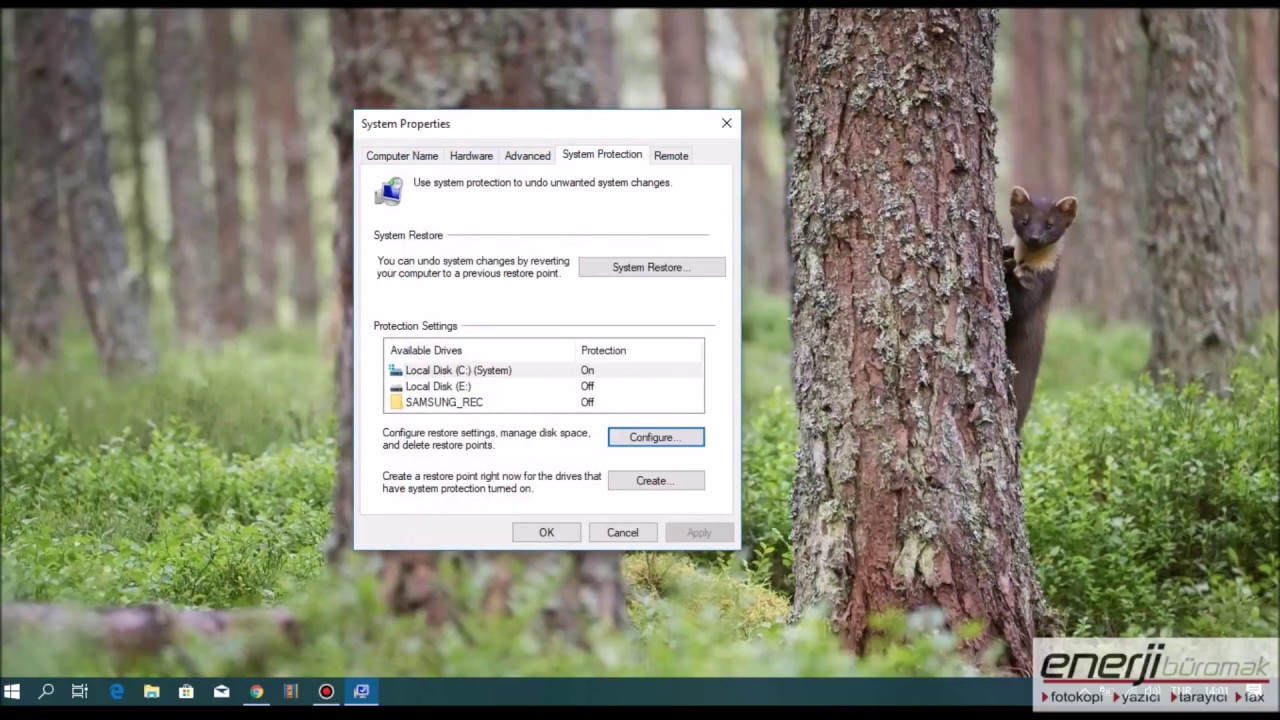Select the "Local Disk (C:) (System)" row
Image resolution: width=1280 pixels, height=720 pixels.
pyautogui.click(x=544, y=370)
